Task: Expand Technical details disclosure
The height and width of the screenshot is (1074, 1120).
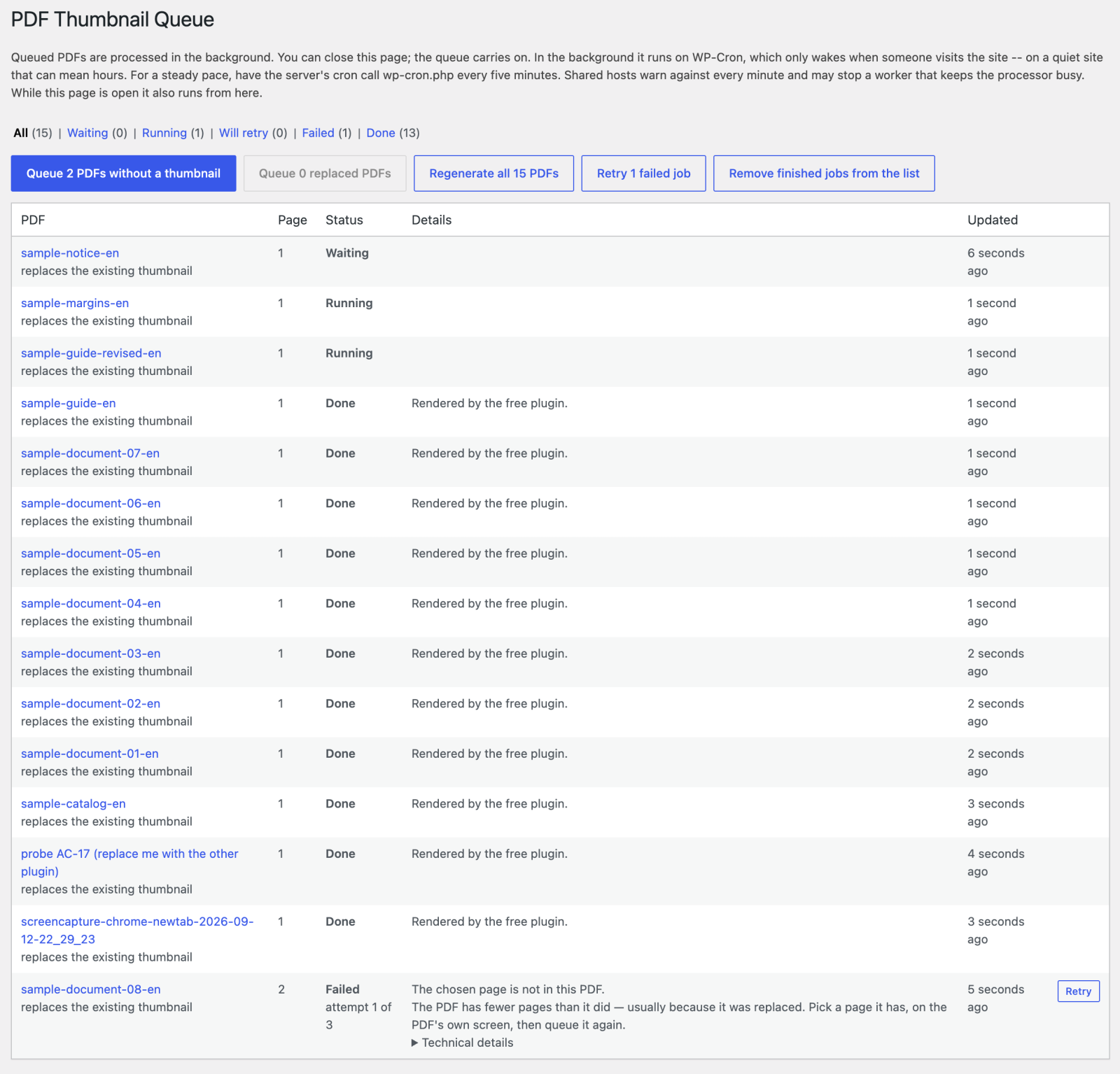Action: [463, 1043]
